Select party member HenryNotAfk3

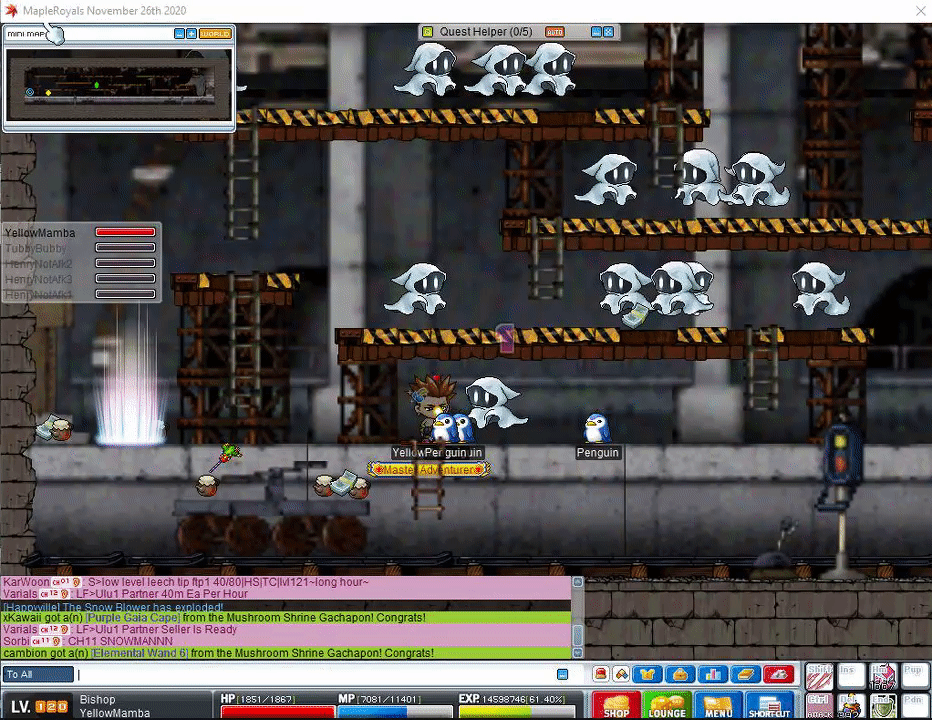tap(39, 279)
